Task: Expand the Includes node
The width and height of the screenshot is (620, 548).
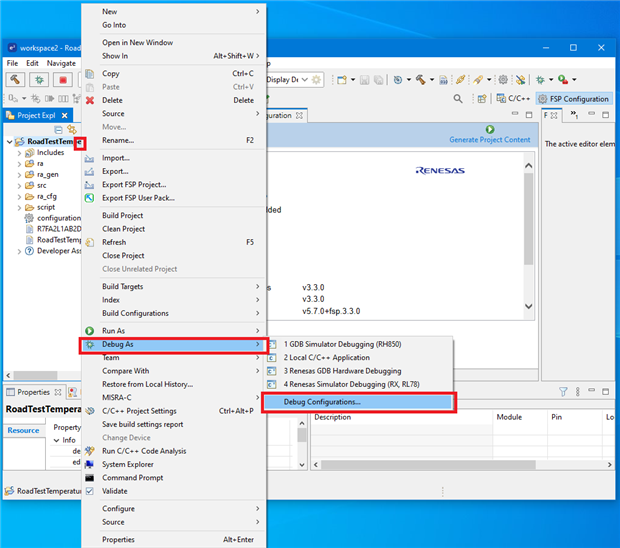Action: (x=19, y=152)
